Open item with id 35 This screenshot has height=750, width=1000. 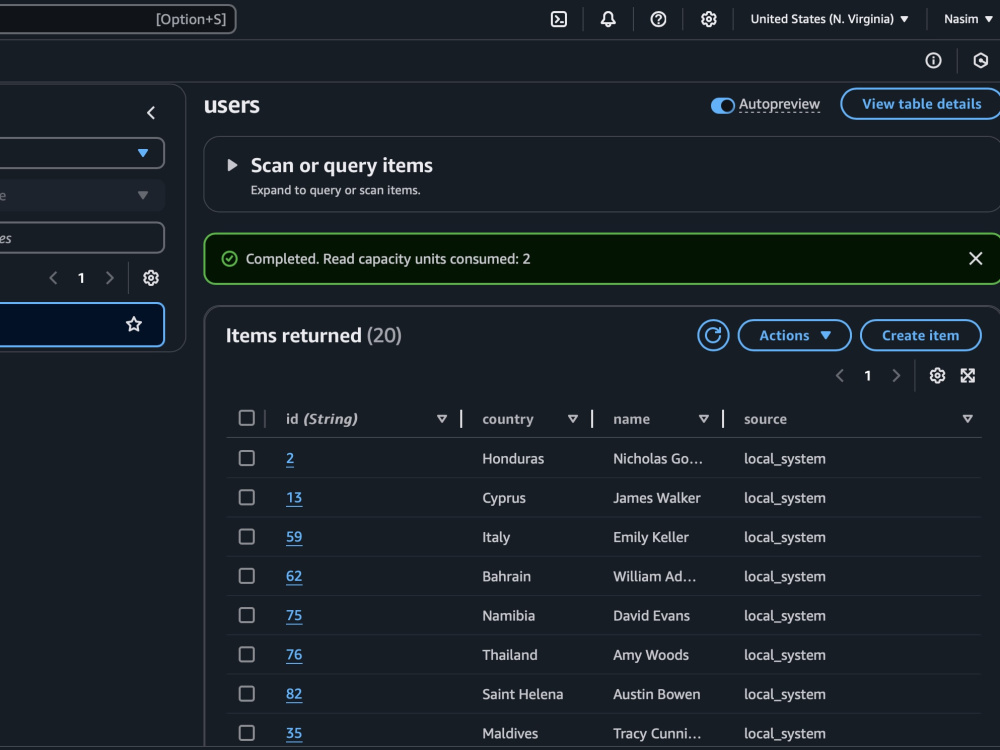coord(294,733)
